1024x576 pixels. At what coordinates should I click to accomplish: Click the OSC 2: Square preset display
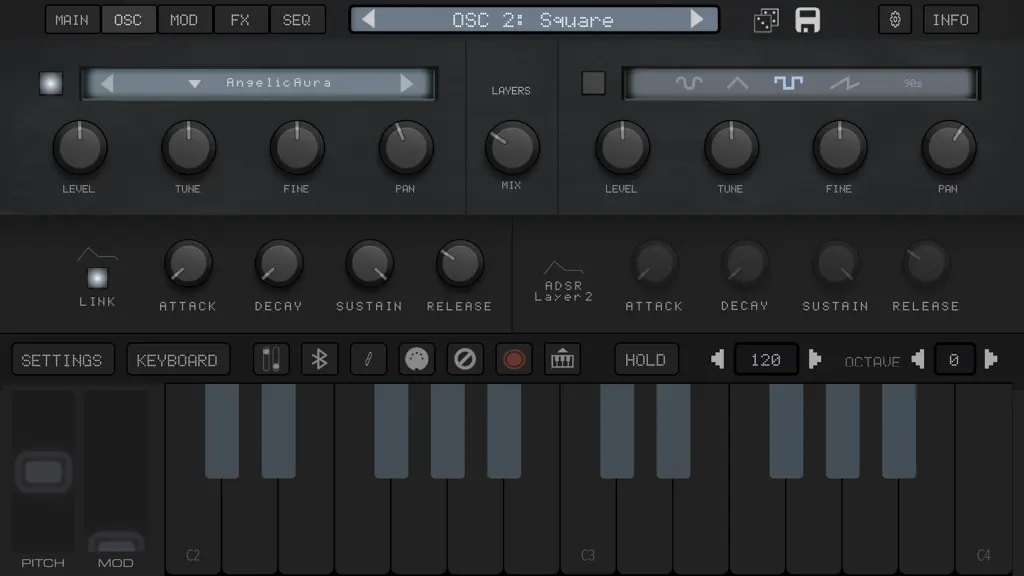(x=534, y=20)
